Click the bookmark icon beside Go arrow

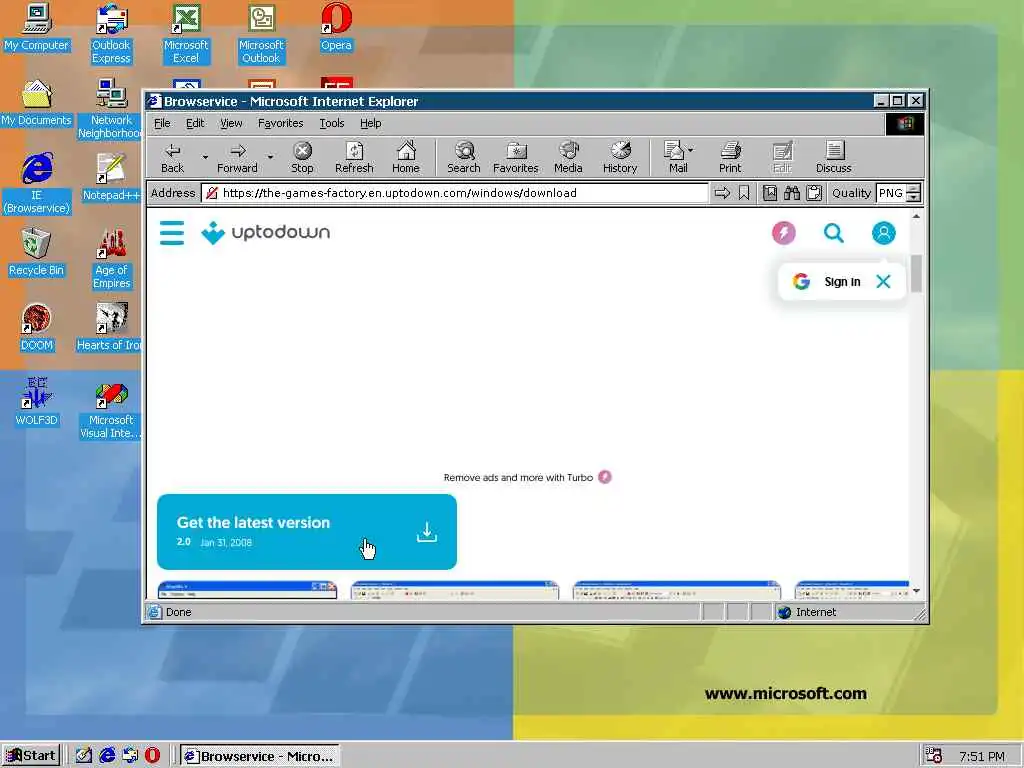tap(744, 193)
